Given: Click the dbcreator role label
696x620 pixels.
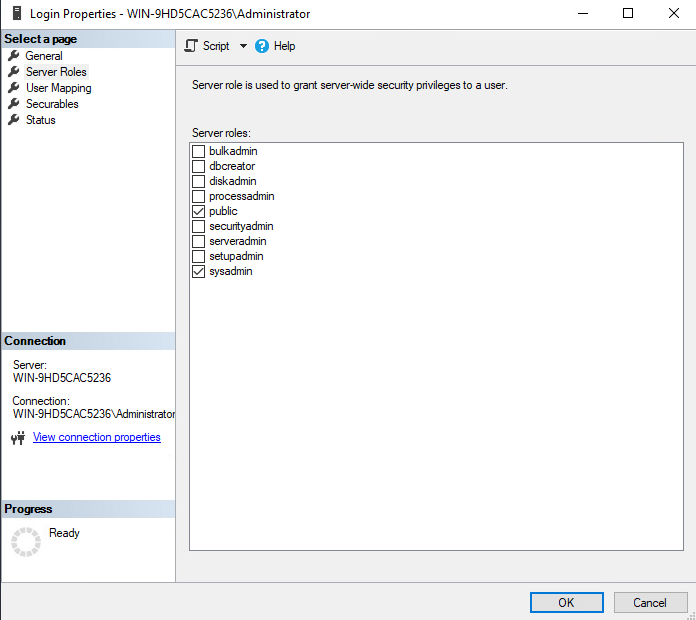Looking at the screenshot, I should point(232,166).
